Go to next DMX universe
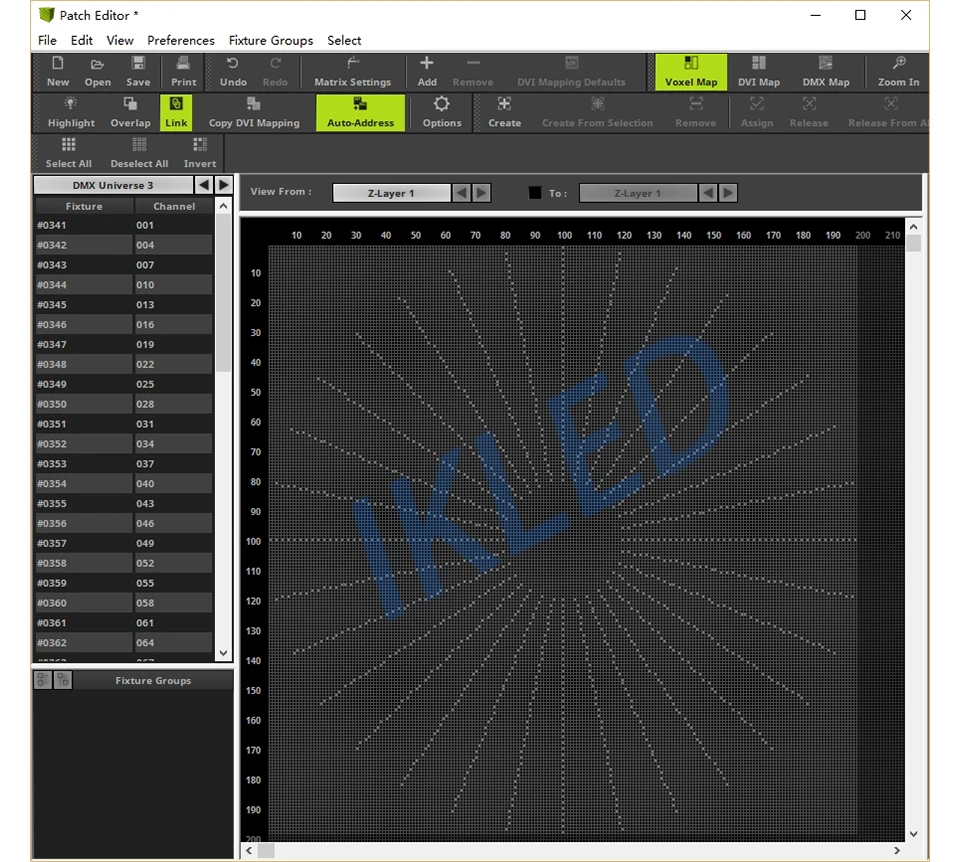This screenshot has width=960, height=862. (223, 184)
